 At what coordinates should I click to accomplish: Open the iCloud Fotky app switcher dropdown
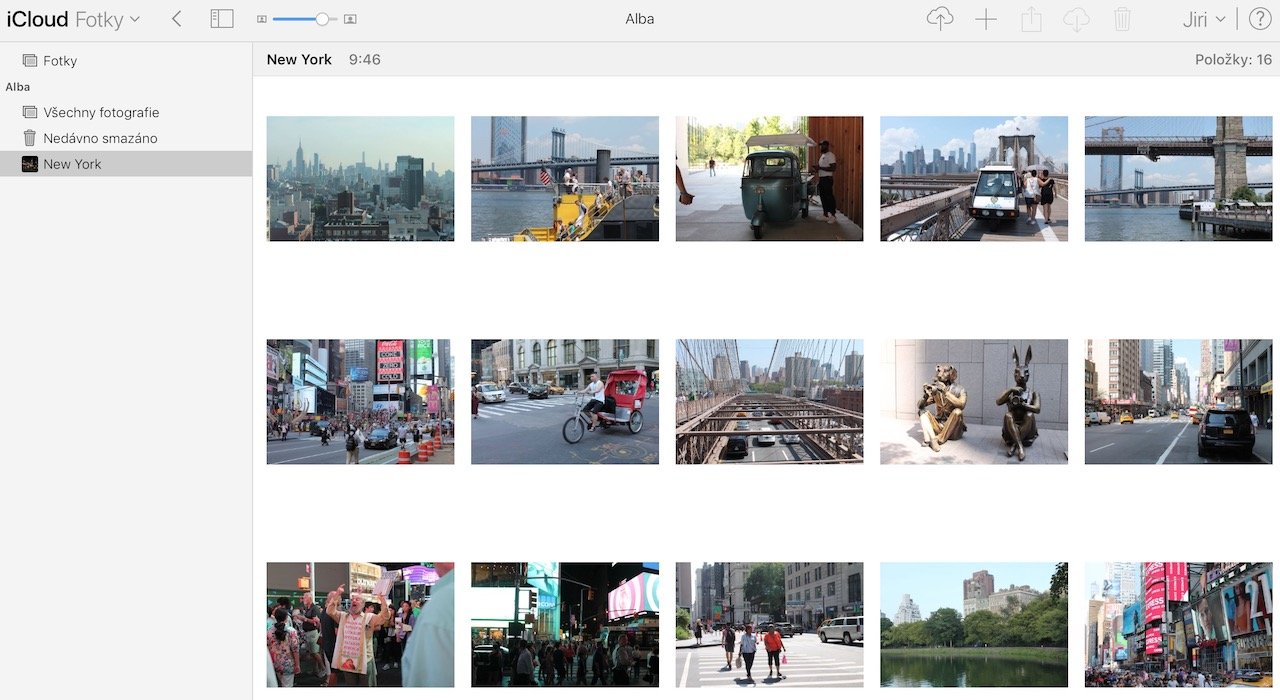pyautogui.click(x=74, y=19)
